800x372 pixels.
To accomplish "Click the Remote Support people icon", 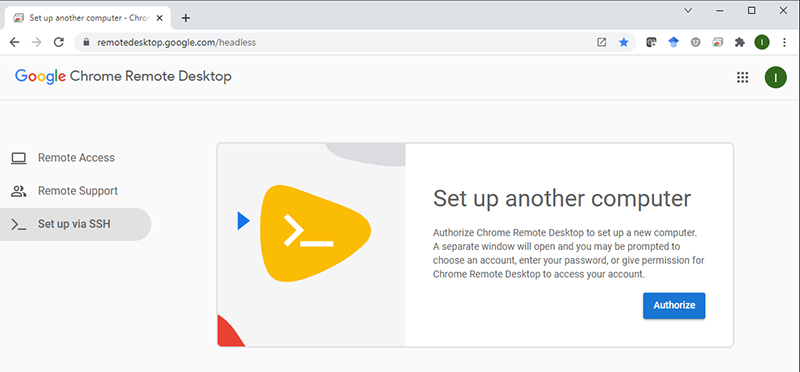I will [x=18, y=191].
